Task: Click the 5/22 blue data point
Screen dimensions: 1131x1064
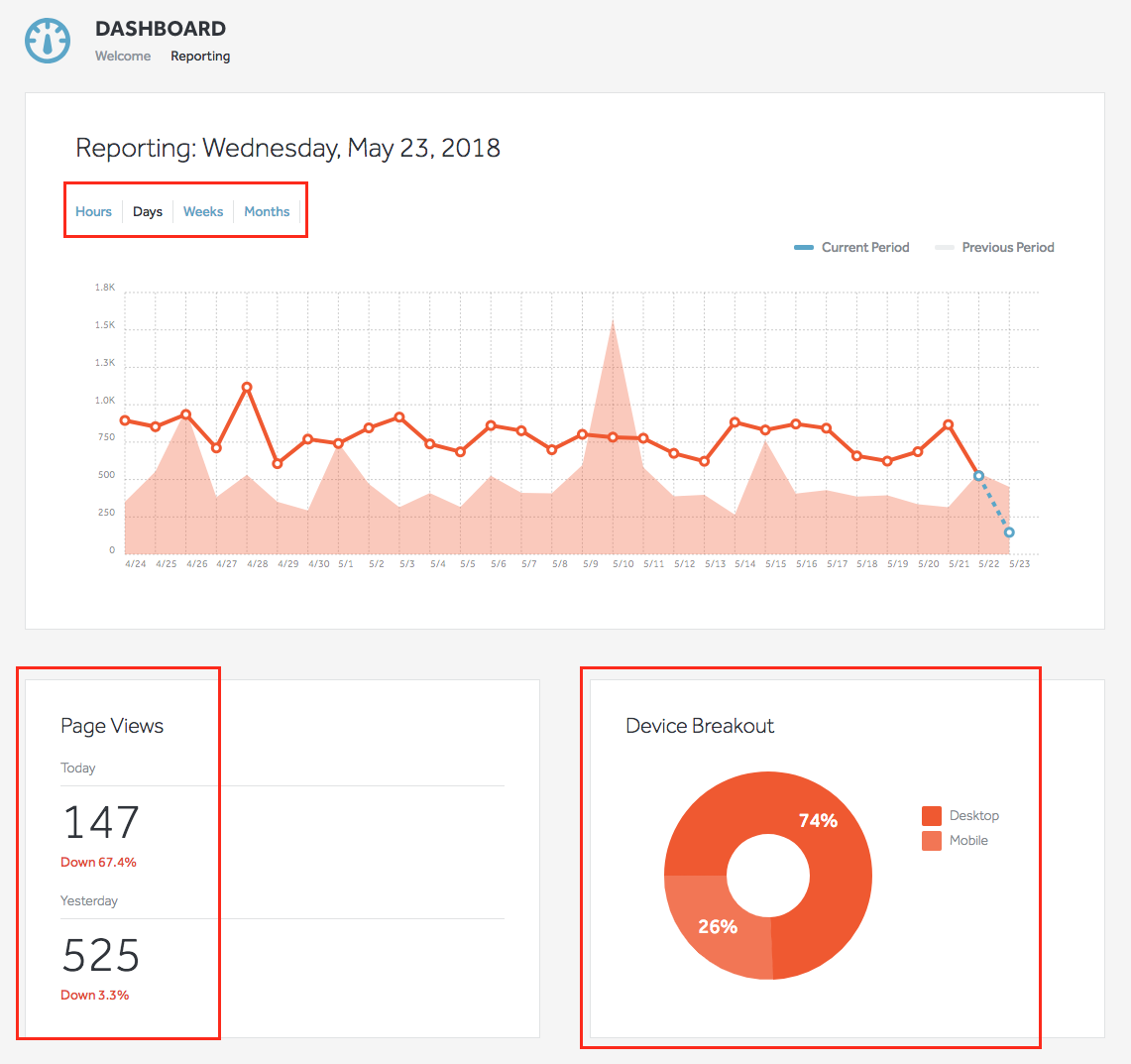Action: pyautogui.click(x=978, y=476)
